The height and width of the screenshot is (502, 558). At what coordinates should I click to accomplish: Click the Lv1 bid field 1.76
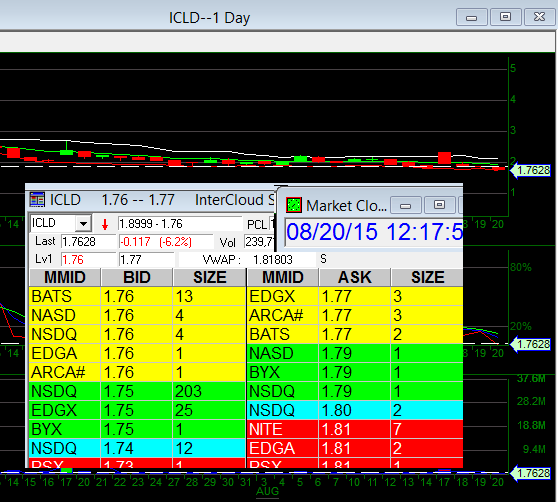(89, 259)
